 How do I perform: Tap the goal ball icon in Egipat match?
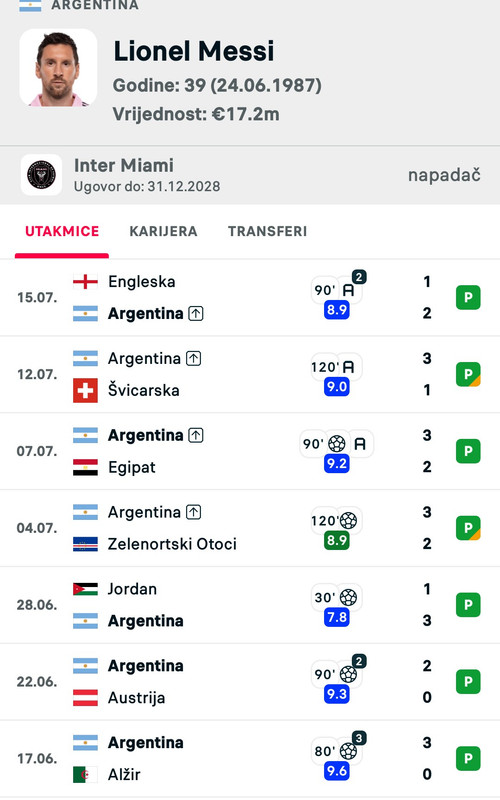tap(337, 444)
